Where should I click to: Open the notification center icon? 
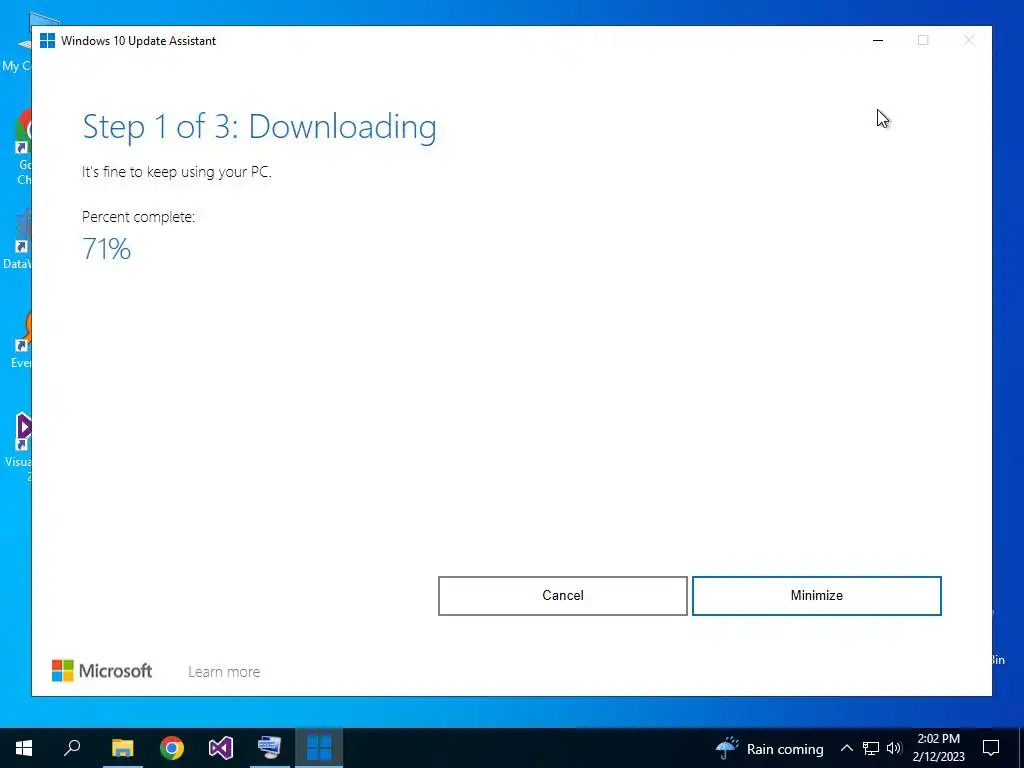991,748
